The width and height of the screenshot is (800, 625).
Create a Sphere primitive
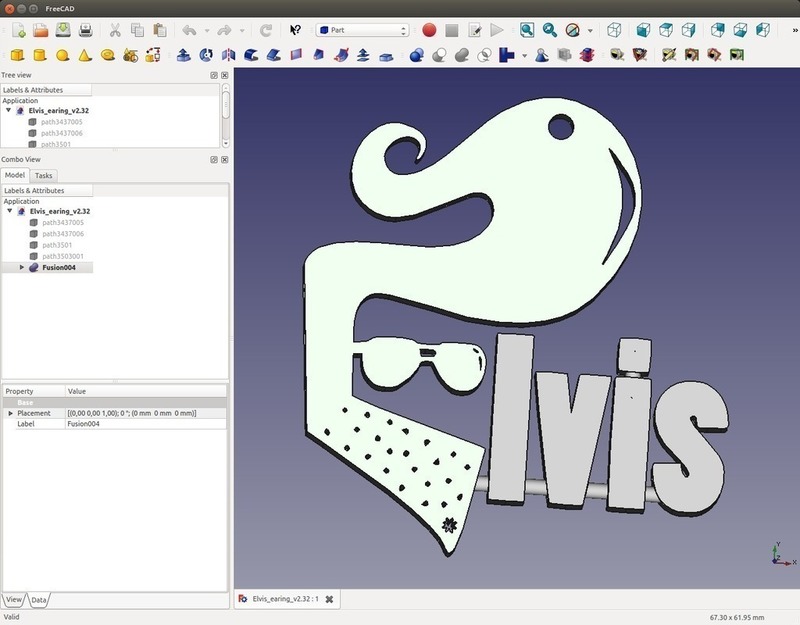point(62,55)
